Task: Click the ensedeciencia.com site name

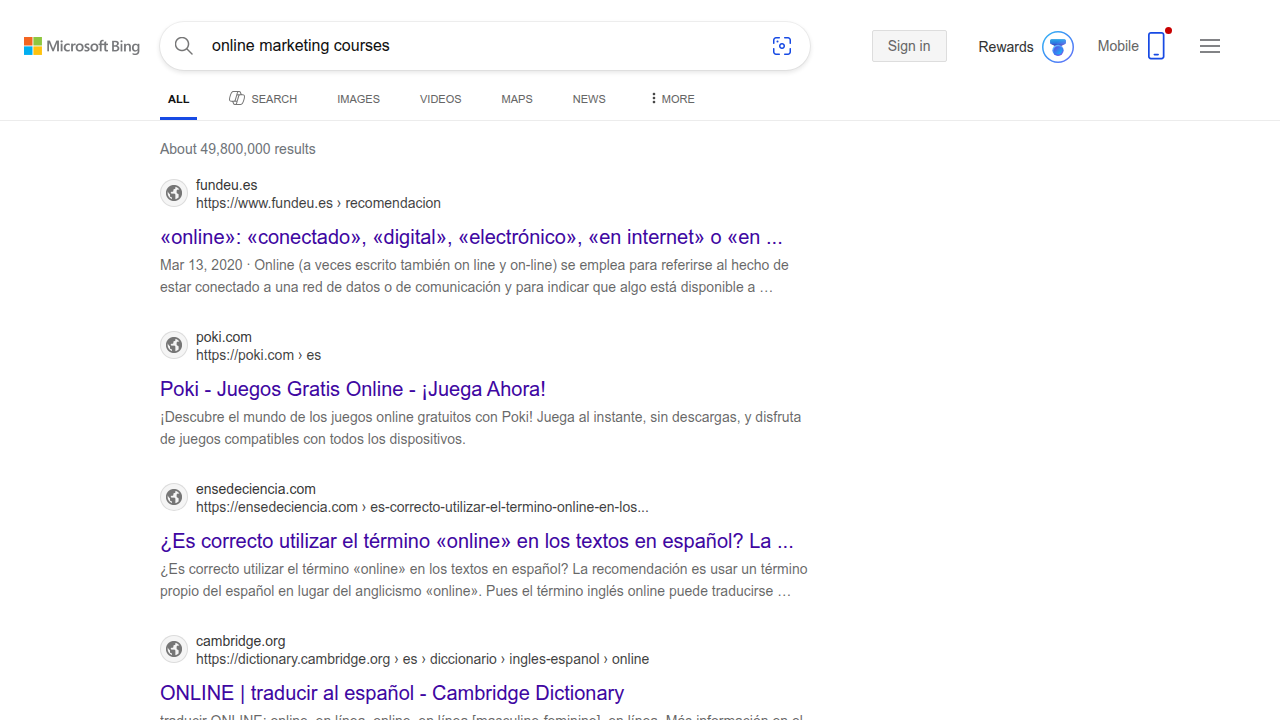Action: (x=256, y=489)
